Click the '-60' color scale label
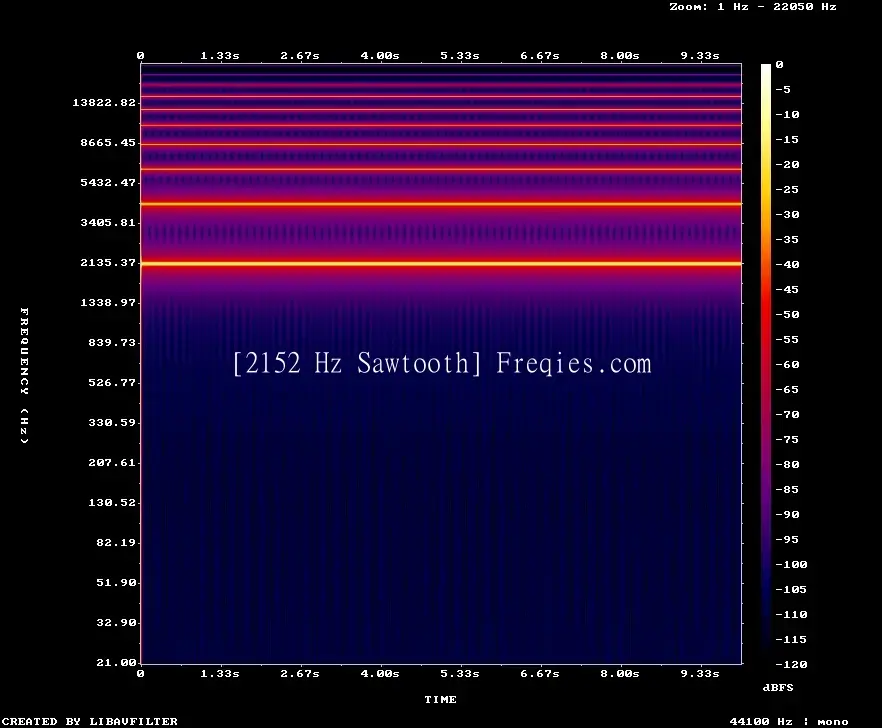The image size is (882, 728). (x=787, y=365)
